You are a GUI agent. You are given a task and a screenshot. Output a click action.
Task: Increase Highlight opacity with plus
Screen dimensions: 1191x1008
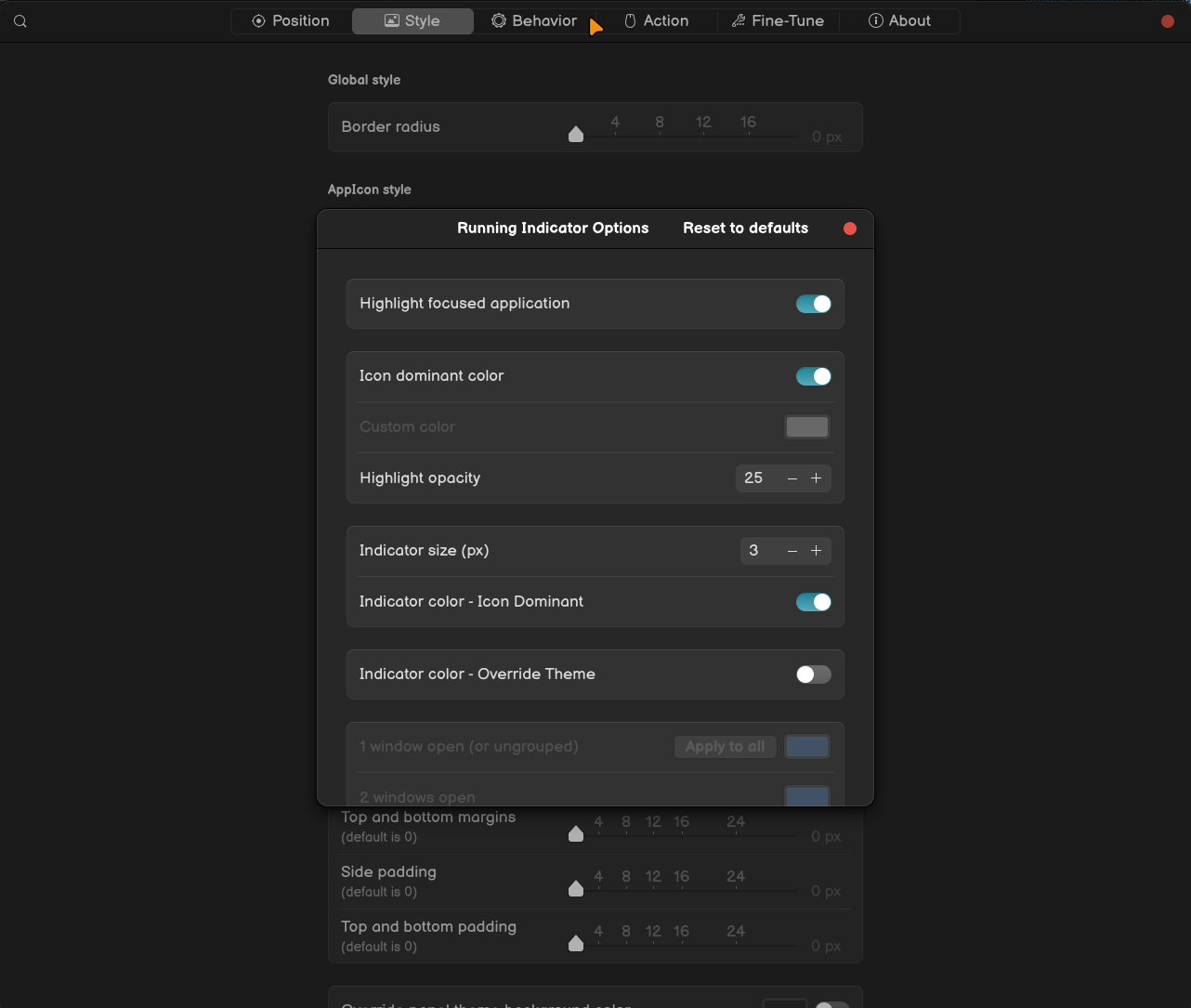pyautogui.click(x=817, y=478)
